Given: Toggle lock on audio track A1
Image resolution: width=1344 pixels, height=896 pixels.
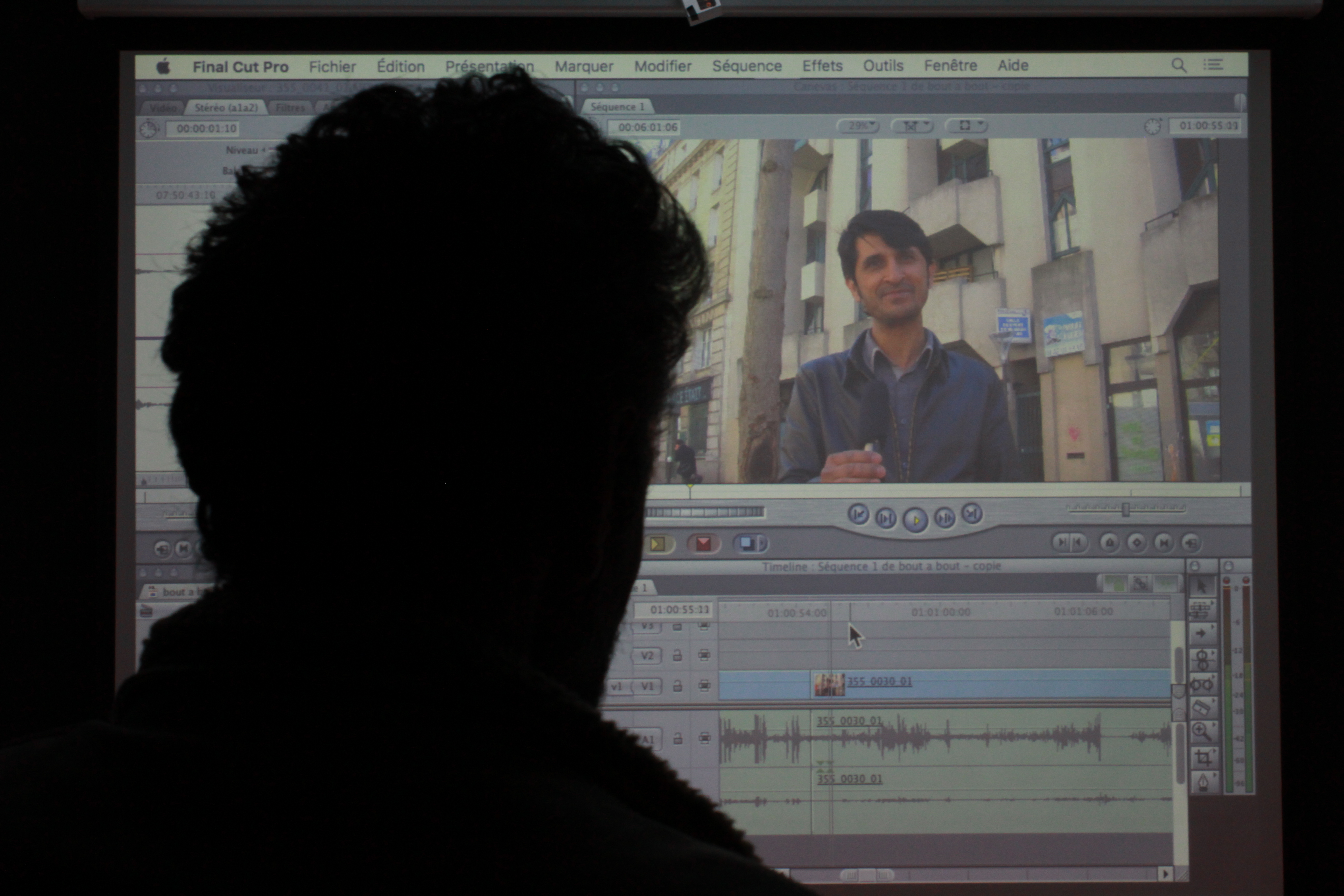Looking at the screenshot, I should point(678,738).
